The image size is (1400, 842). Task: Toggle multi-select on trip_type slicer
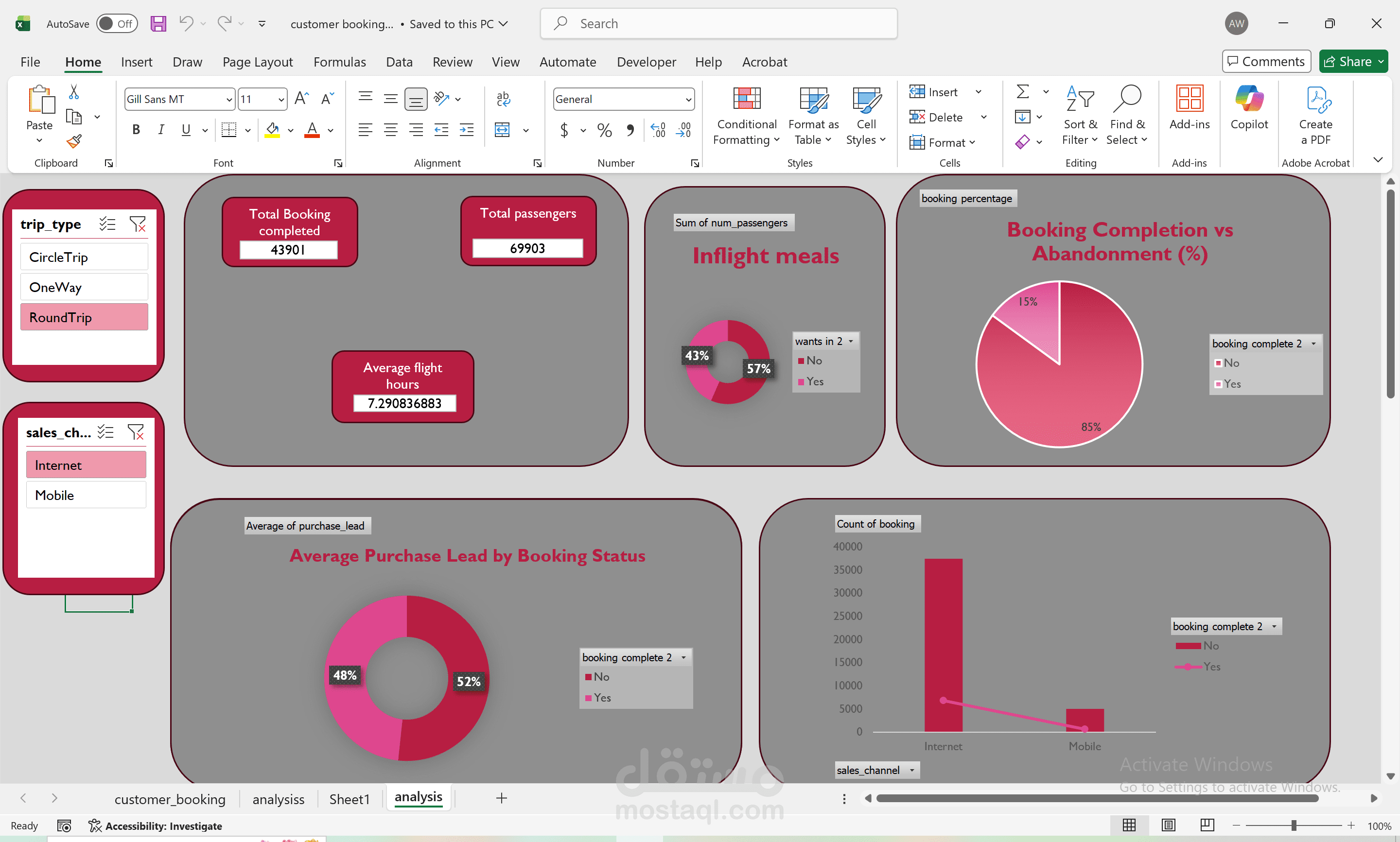click(x=107, y=224)
